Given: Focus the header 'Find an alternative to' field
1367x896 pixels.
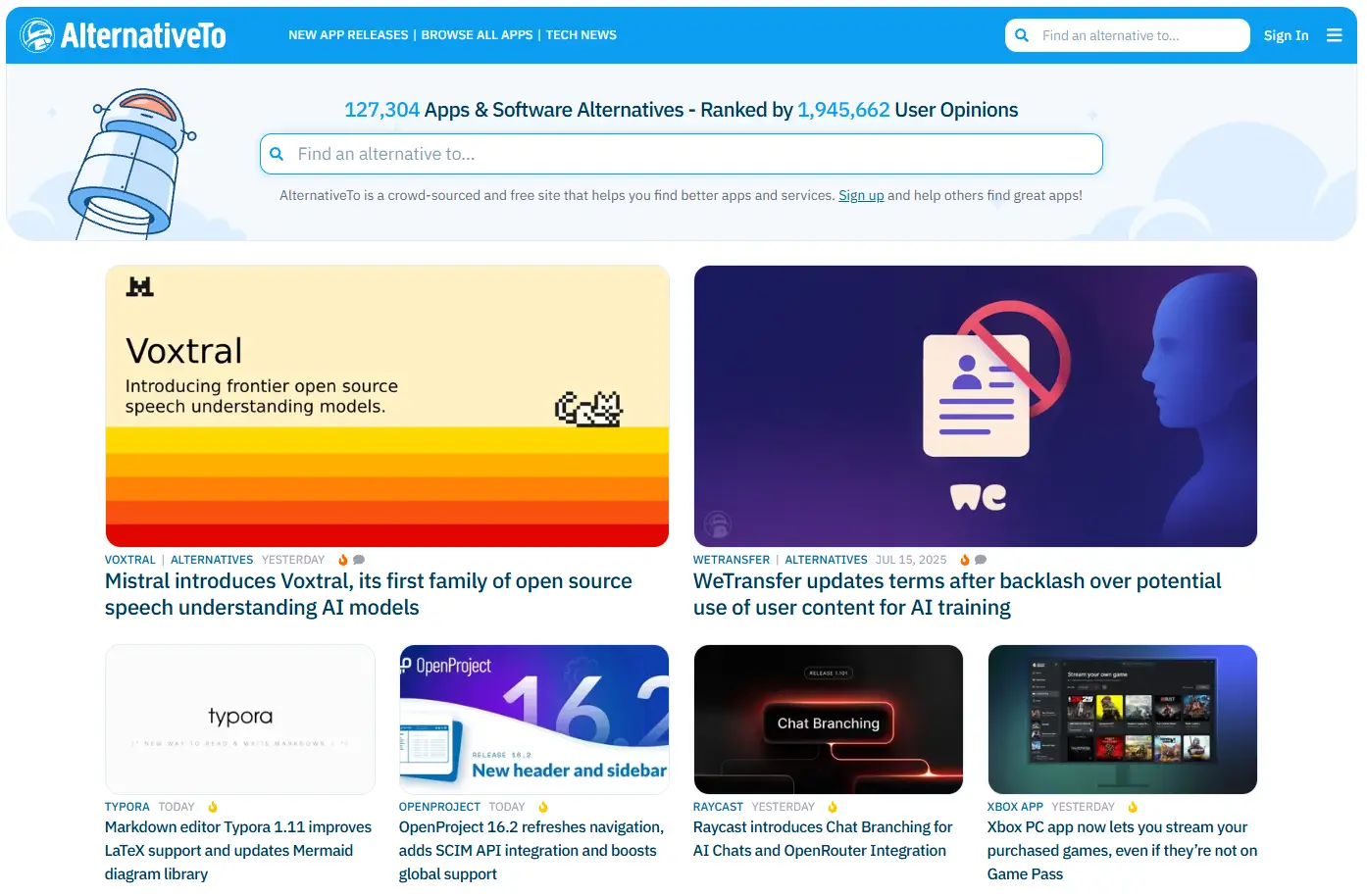Looking at the screenshot, I should [x=1128, y=35].
